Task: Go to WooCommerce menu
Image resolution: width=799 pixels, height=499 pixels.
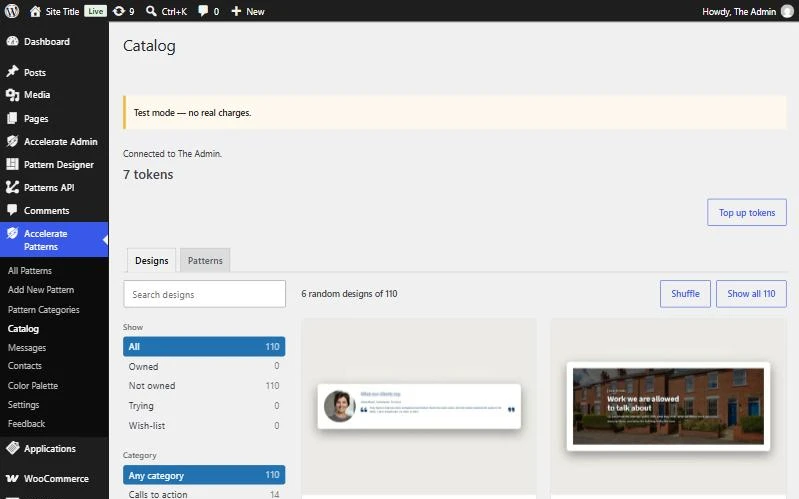Action: [x=56, y=479]
